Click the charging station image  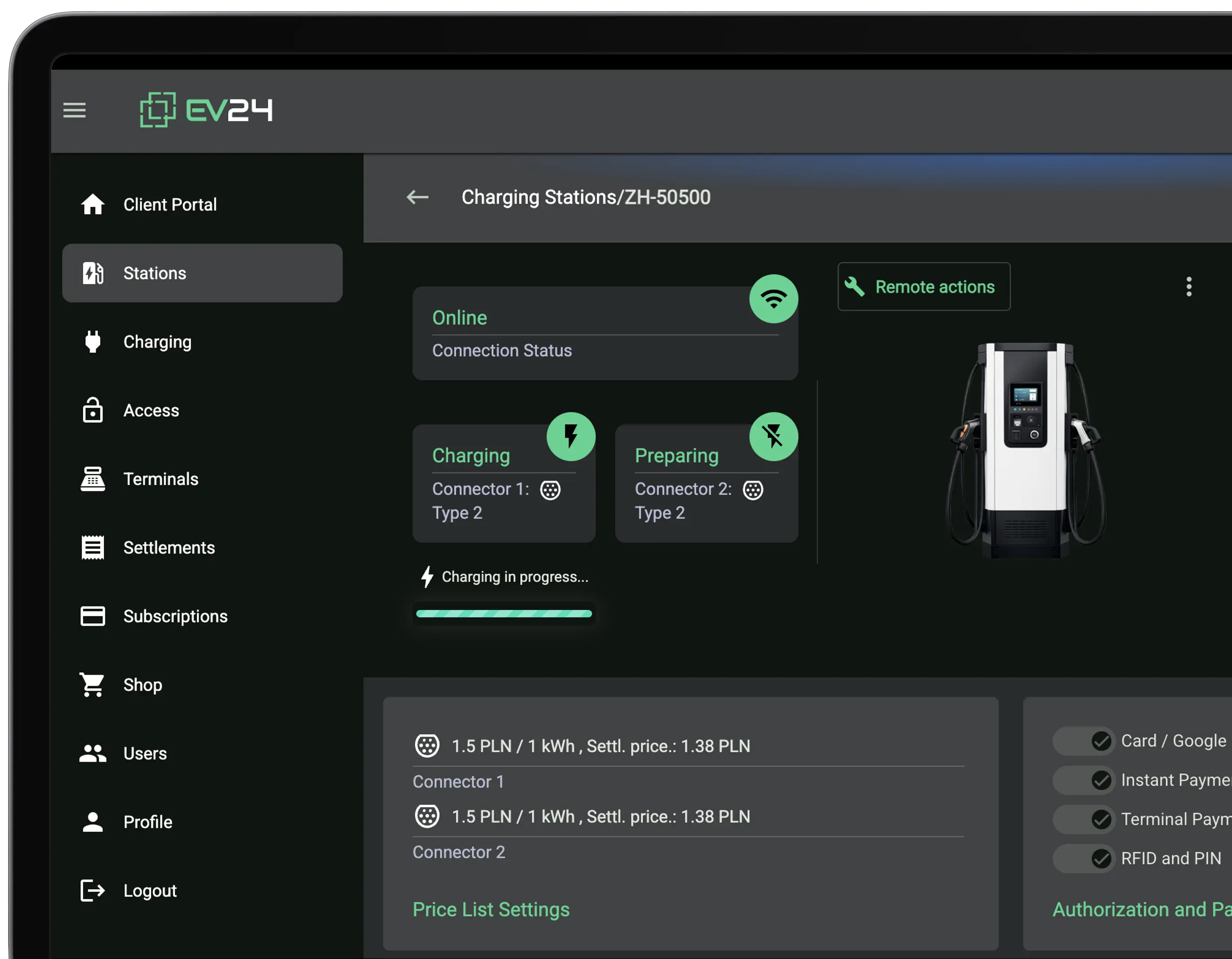[1026, 450]
